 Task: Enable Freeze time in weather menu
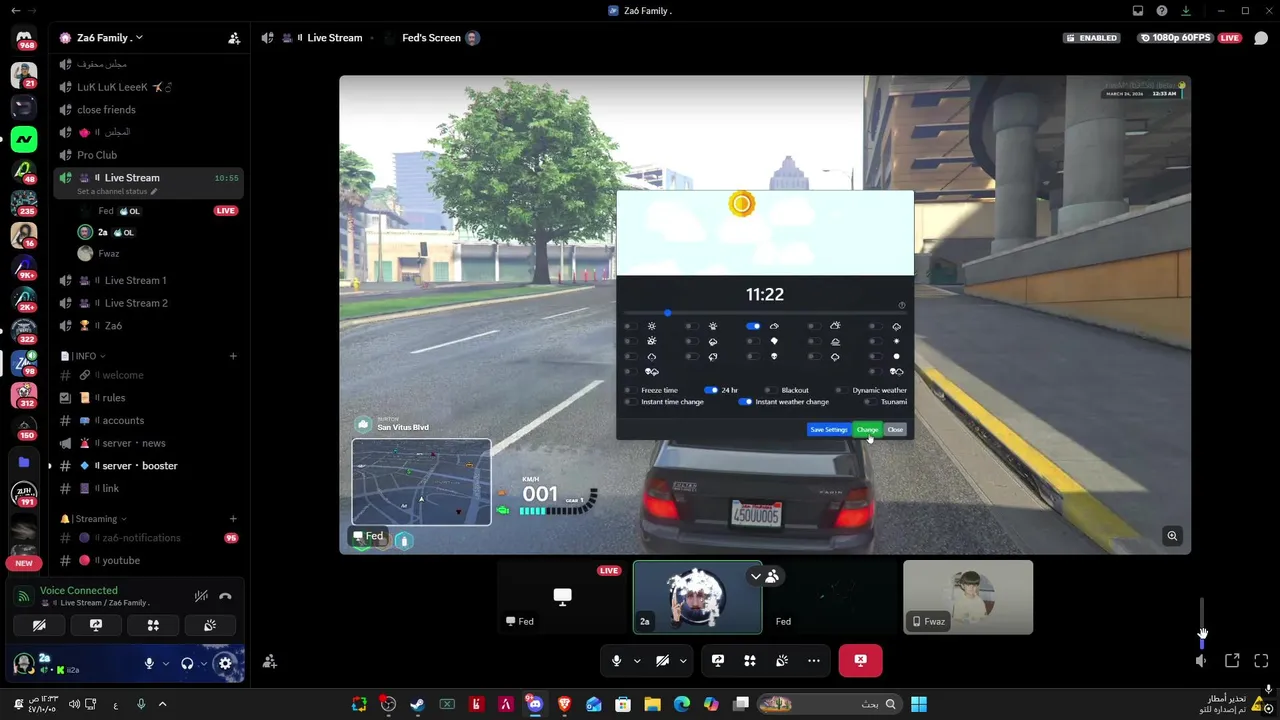click(x=630, y=390)
